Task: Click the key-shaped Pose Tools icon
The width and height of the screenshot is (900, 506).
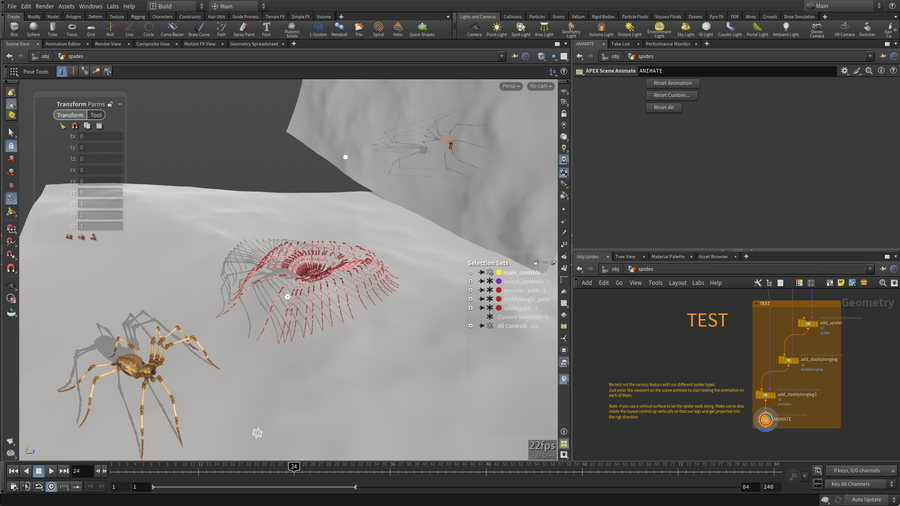Action: coord(96,72)
